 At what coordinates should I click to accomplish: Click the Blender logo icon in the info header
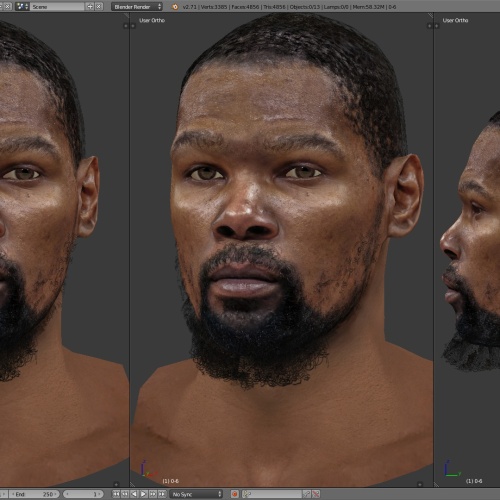[175, 7]
